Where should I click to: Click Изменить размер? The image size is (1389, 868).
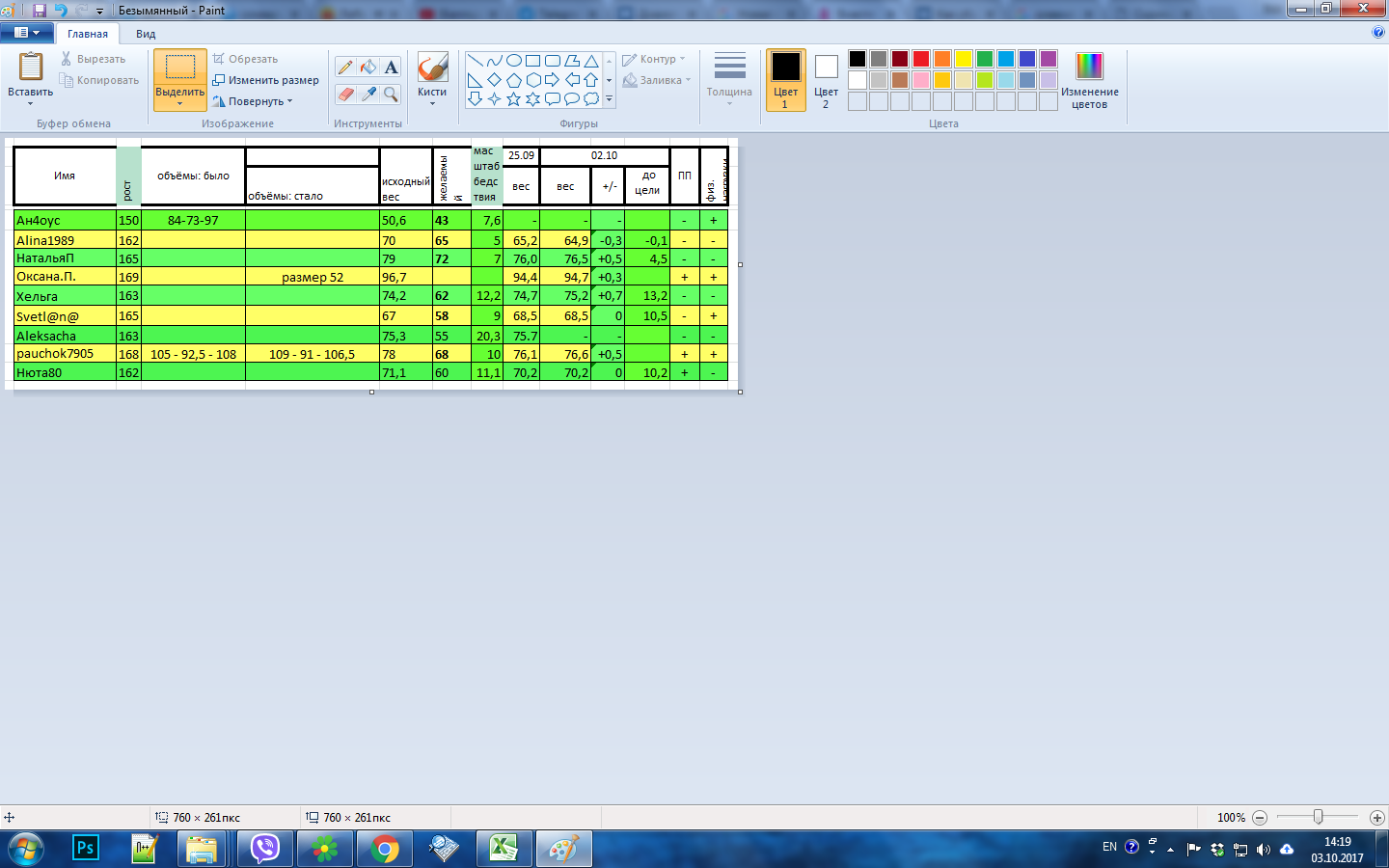click(266, 80)
